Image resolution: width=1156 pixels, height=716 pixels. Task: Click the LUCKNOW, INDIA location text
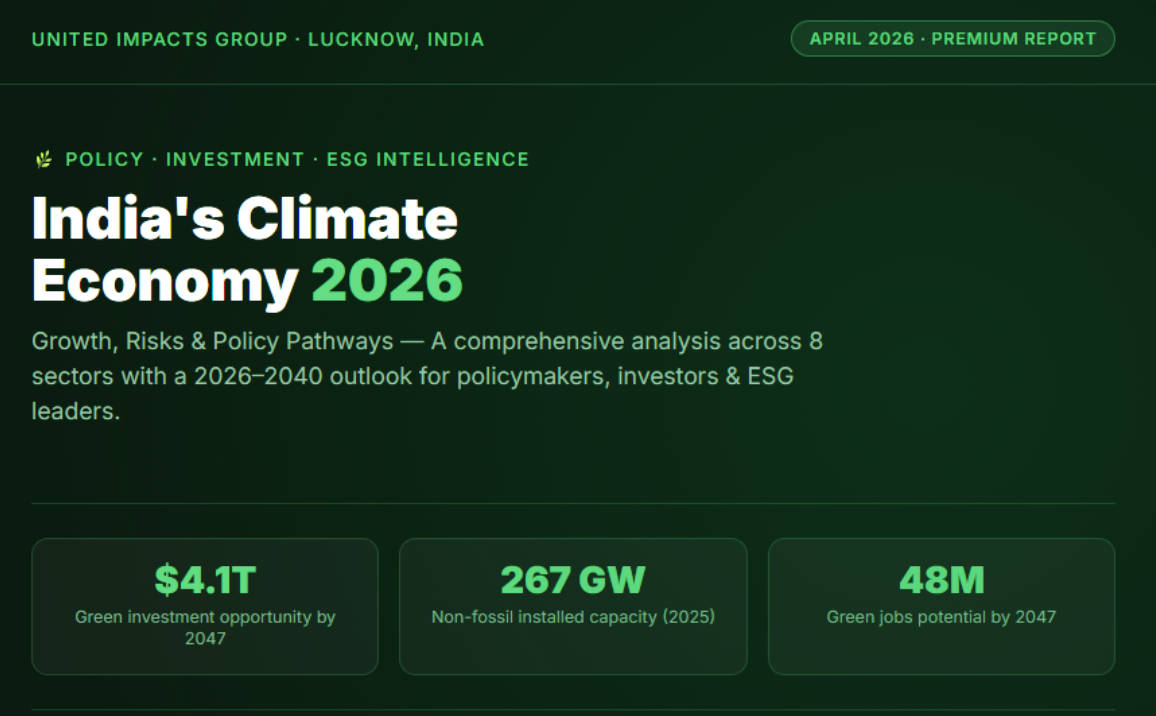(x=399, y=39)
